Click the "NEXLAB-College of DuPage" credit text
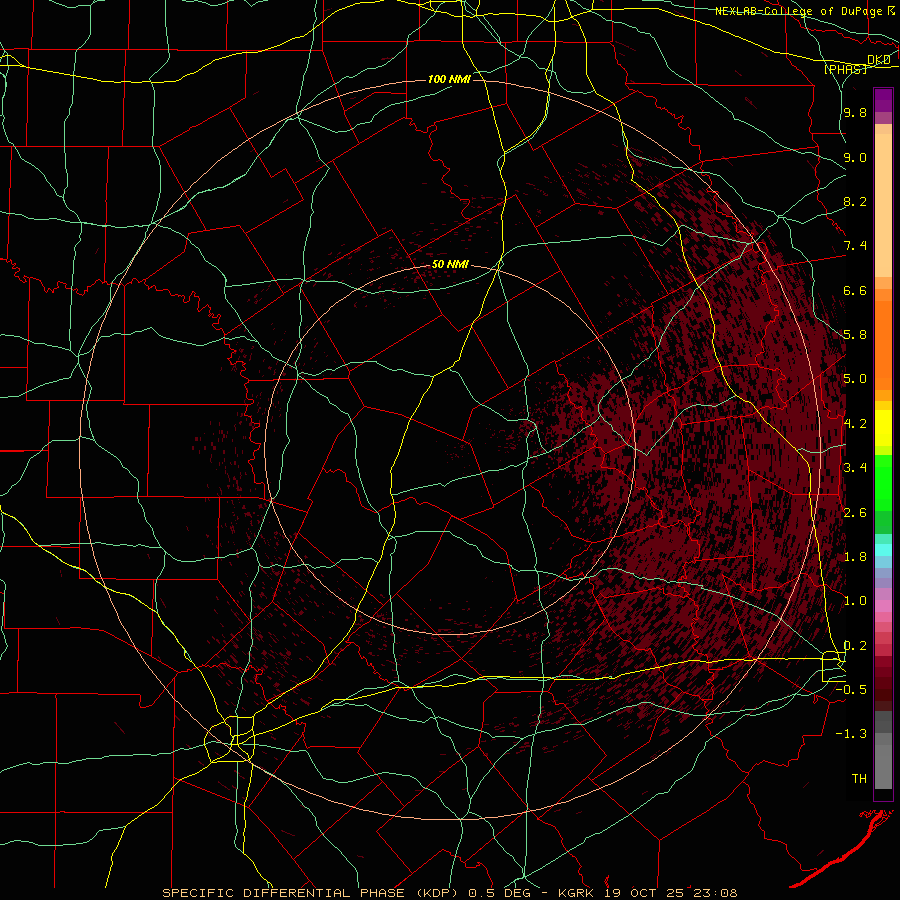This screenshot has width=900, height=900. coord(799,11)
